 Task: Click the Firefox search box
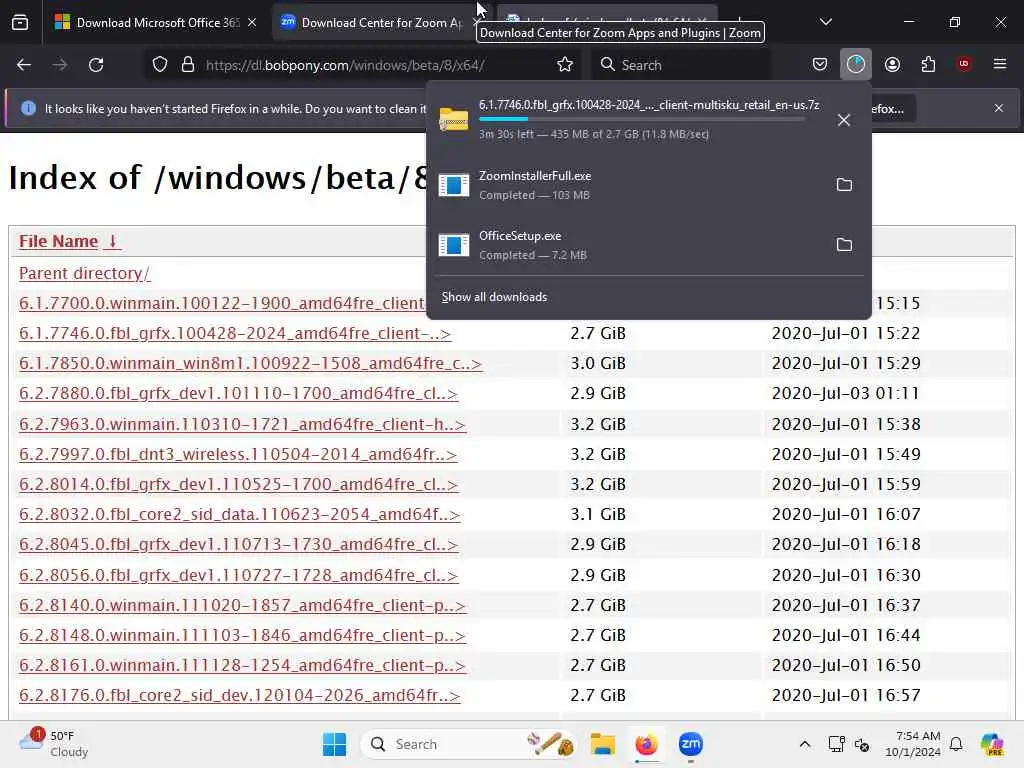point(682,65)
